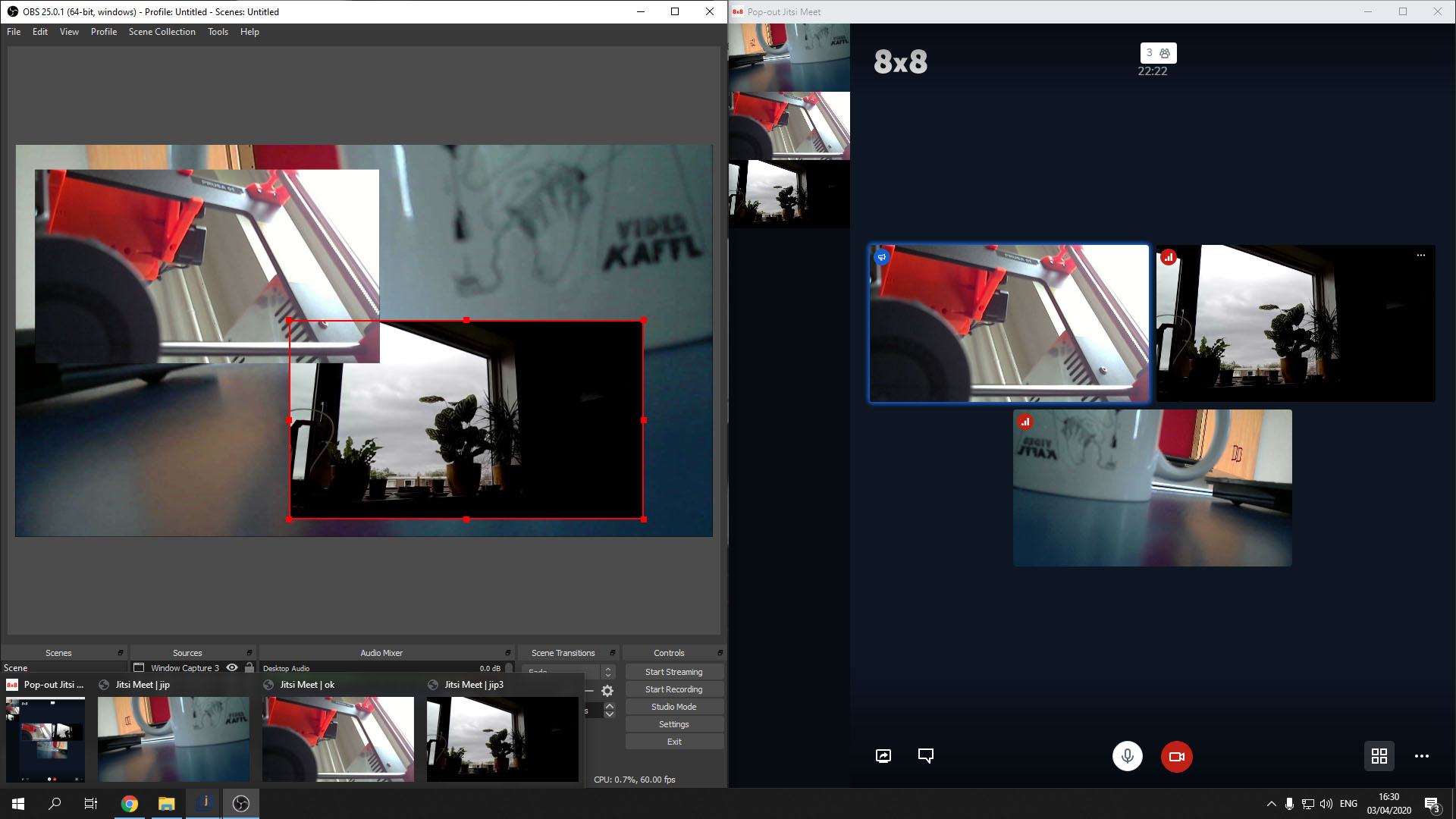The image size is (1456, 819).
Task: Toggle lock on Window Capture 3 source
Action: (x=249, y=668)
